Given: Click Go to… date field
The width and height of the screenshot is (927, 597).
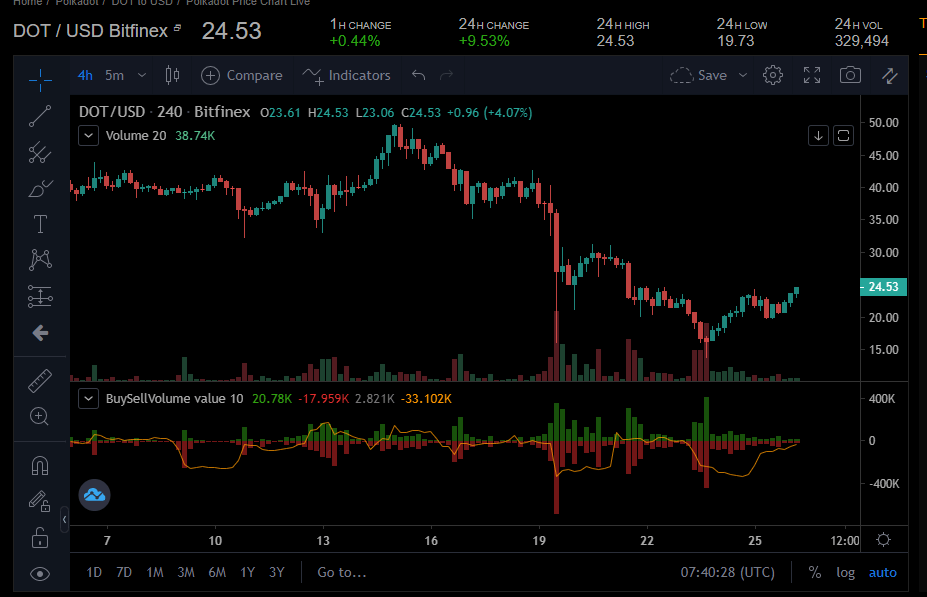Looking at the screenshot, I should coord(342,572).
